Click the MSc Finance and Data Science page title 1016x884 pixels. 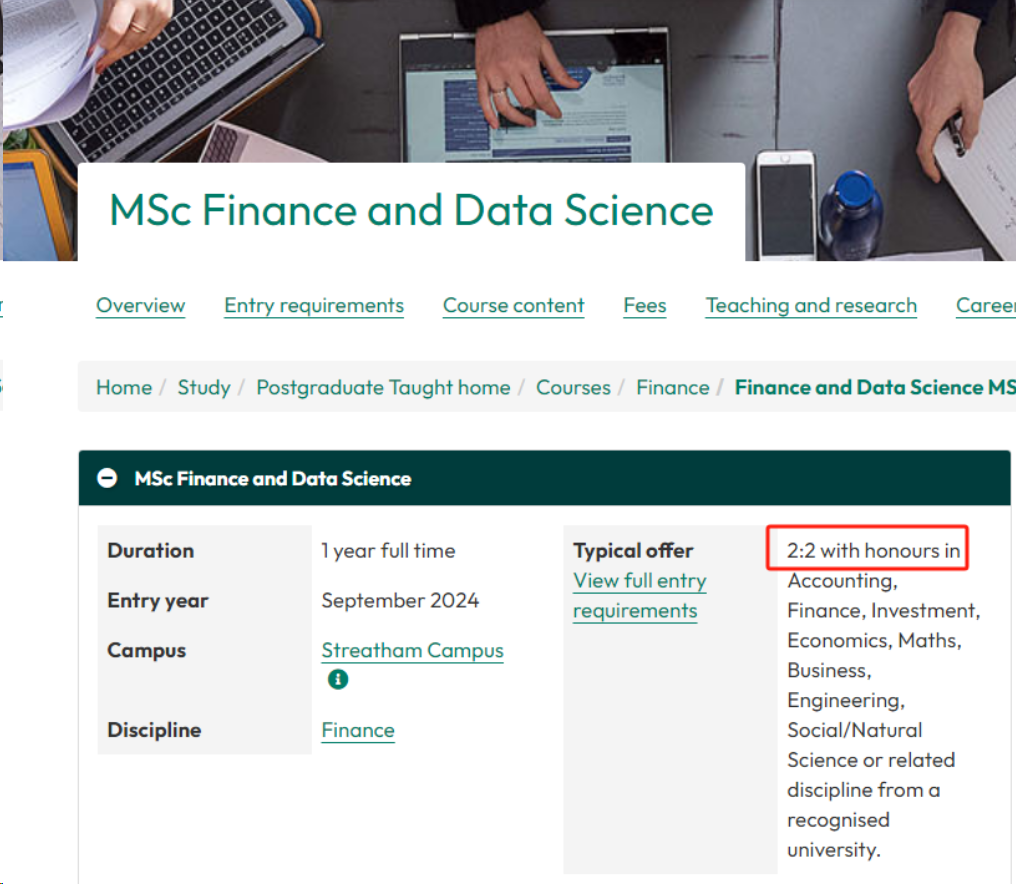coord(411,211)
